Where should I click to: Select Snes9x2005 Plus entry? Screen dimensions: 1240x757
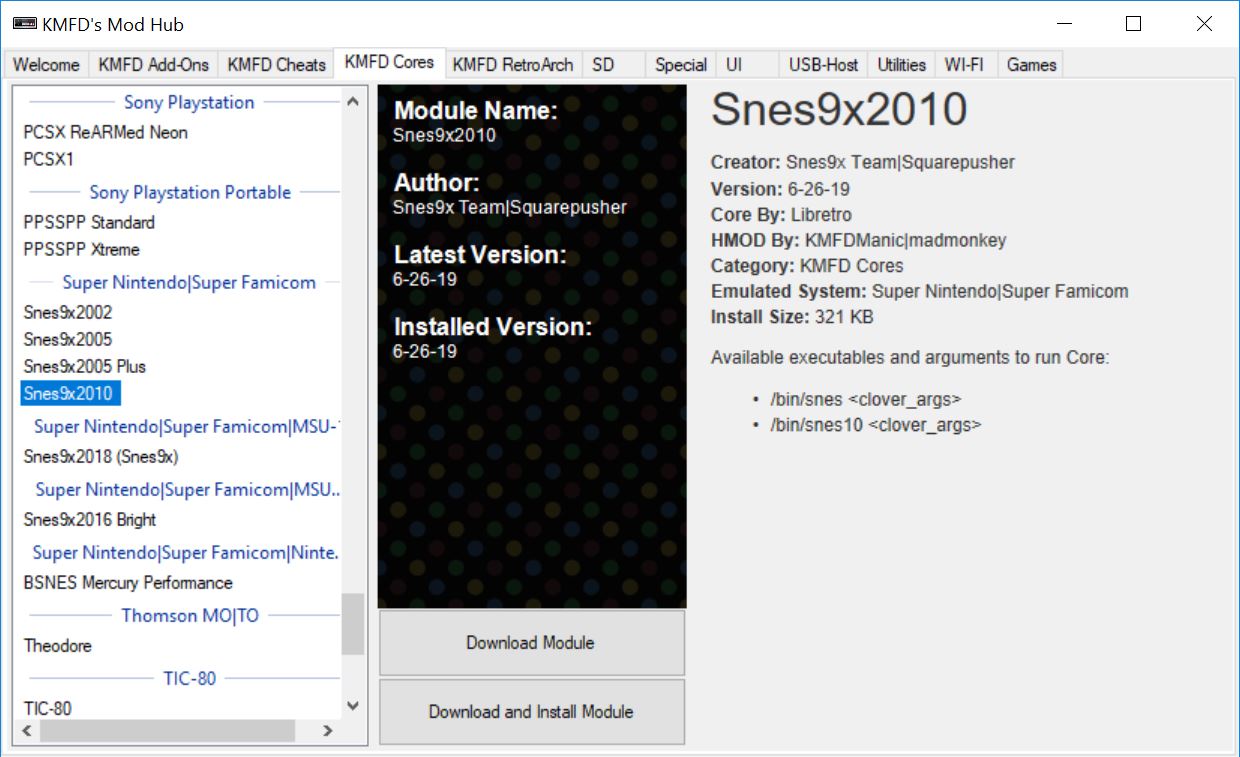coord(85,366)
